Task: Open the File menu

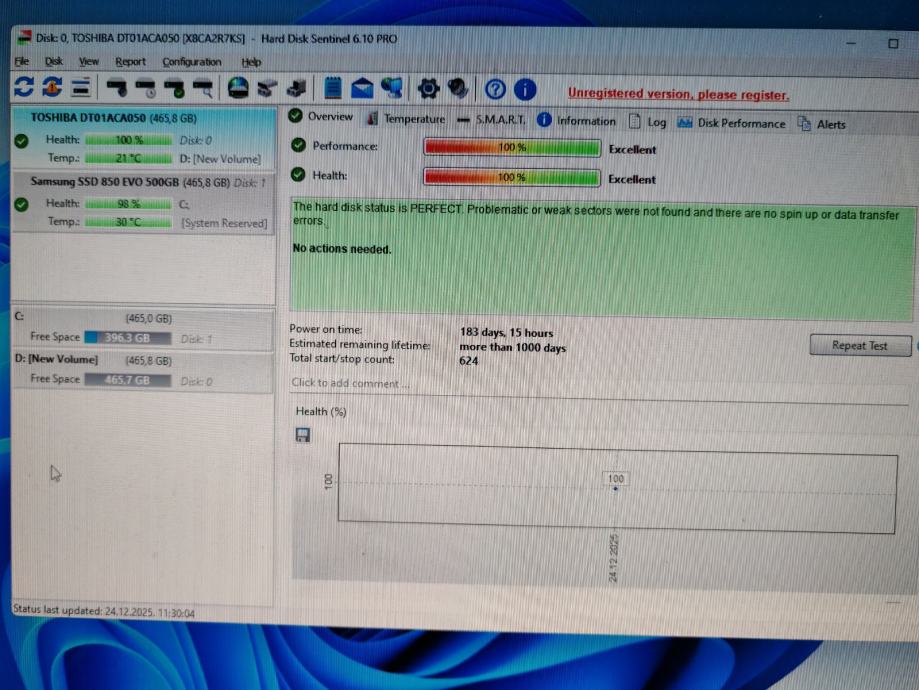Action: click(x=22, y=61)
